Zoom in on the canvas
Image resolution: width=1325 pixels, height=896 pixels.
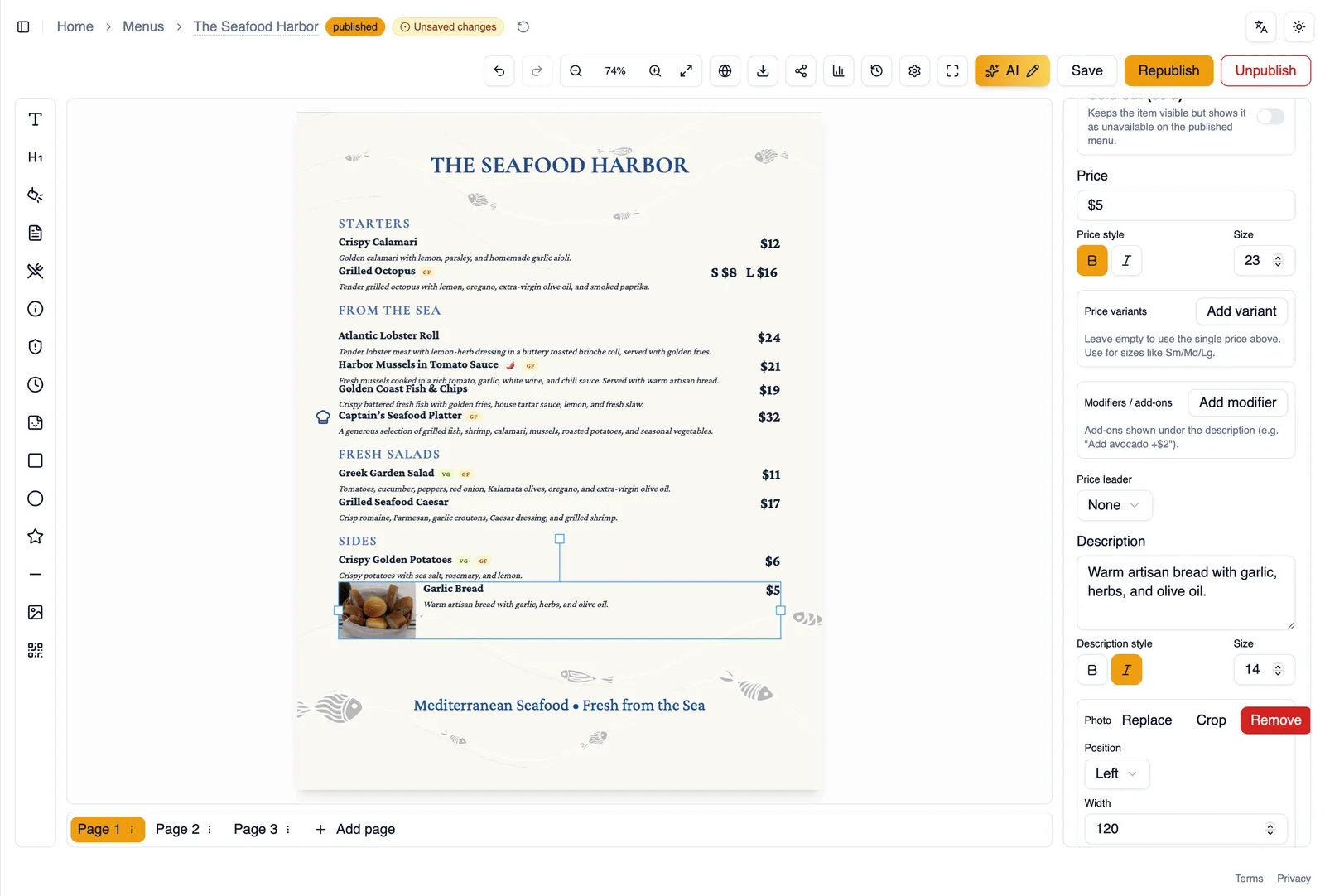[655, 71]
